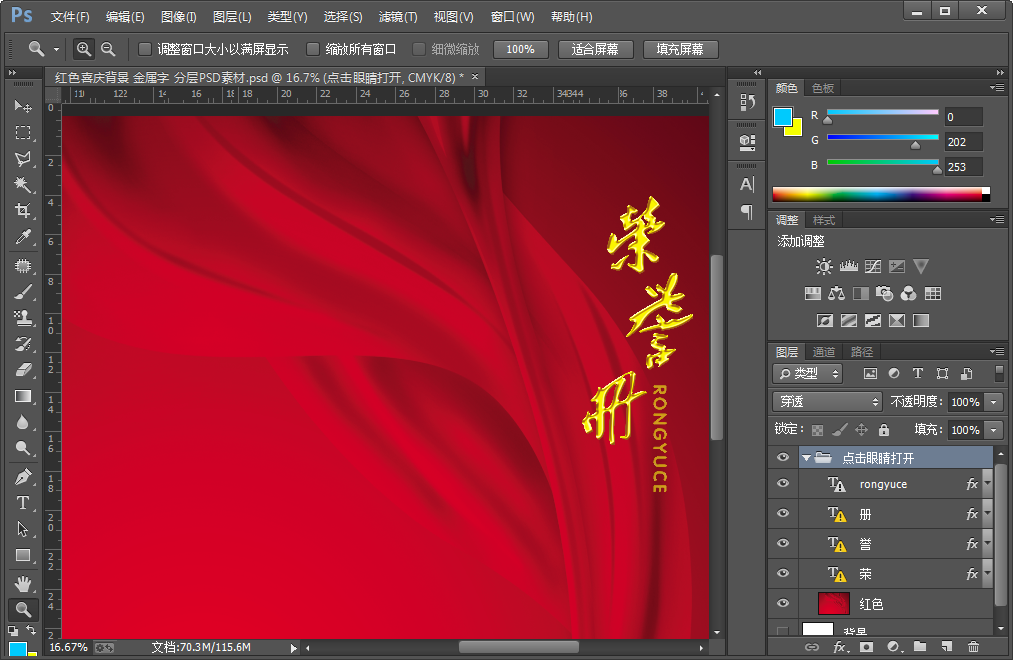The height and width of the screenshot is (660, 1013).
Task: Hide the 荣 text layer
Action: coord(783,573)
